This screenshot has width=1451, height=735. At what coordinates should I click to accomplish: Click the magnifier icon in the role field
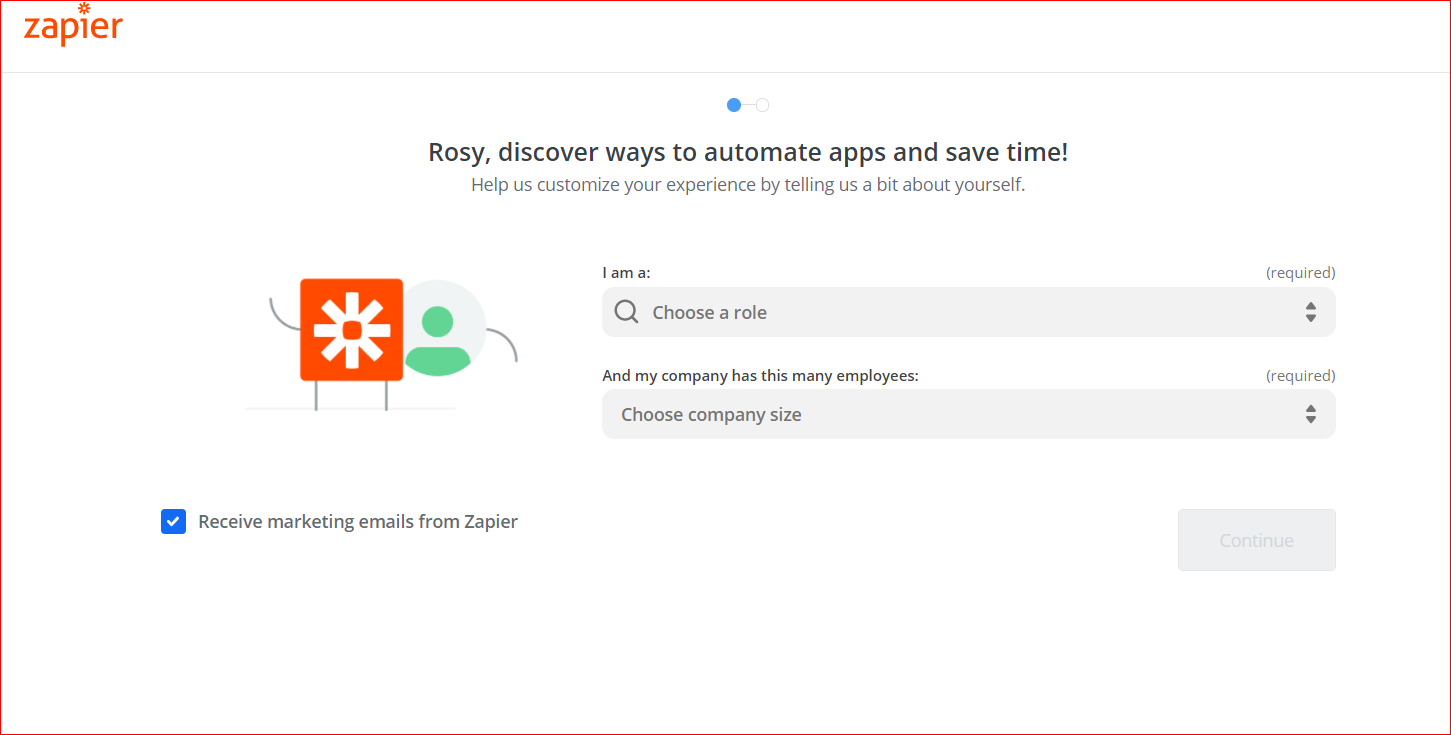[626, 312]
